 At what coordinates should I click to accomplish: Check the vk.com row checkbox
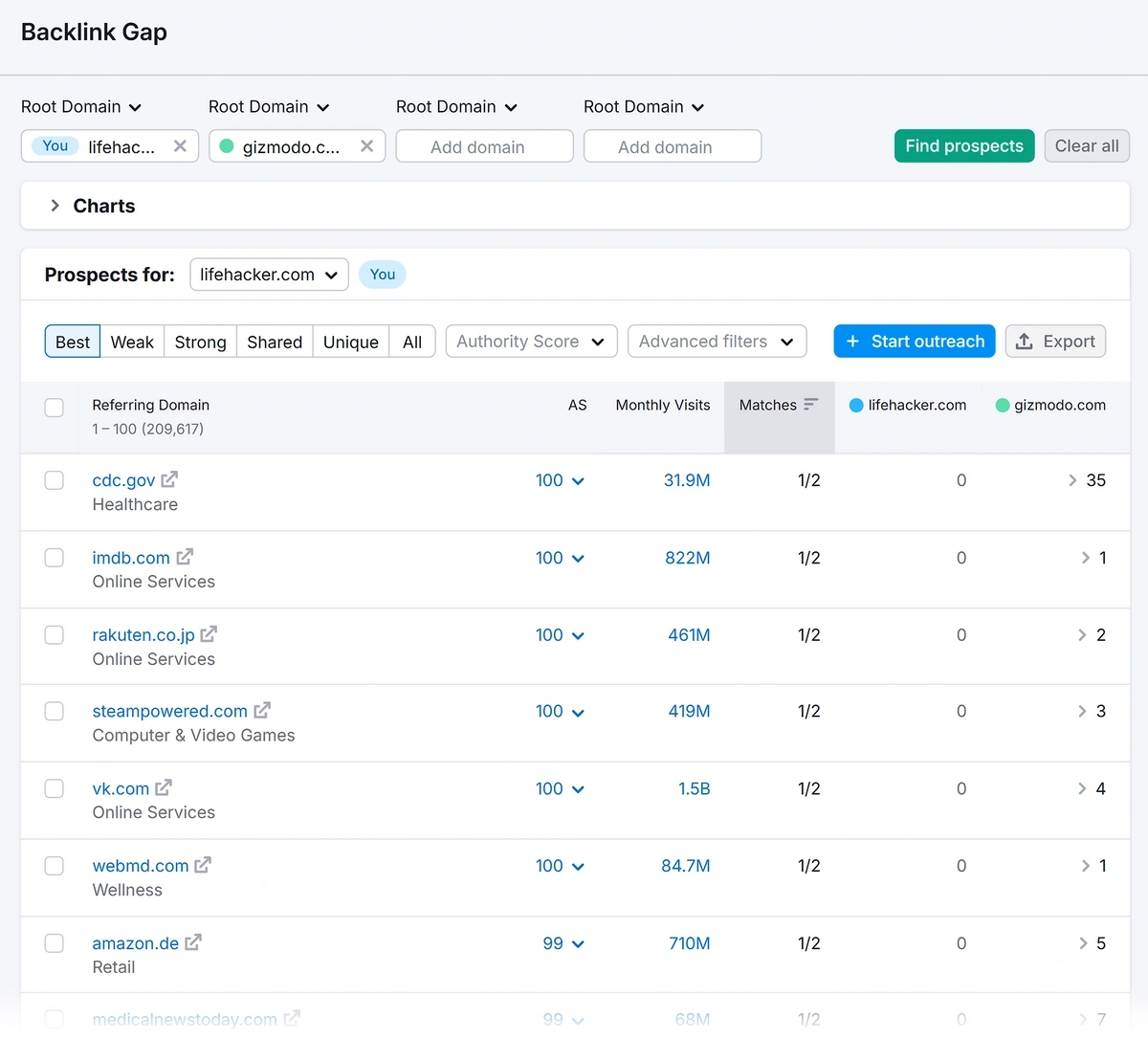[x=55, y=788]
